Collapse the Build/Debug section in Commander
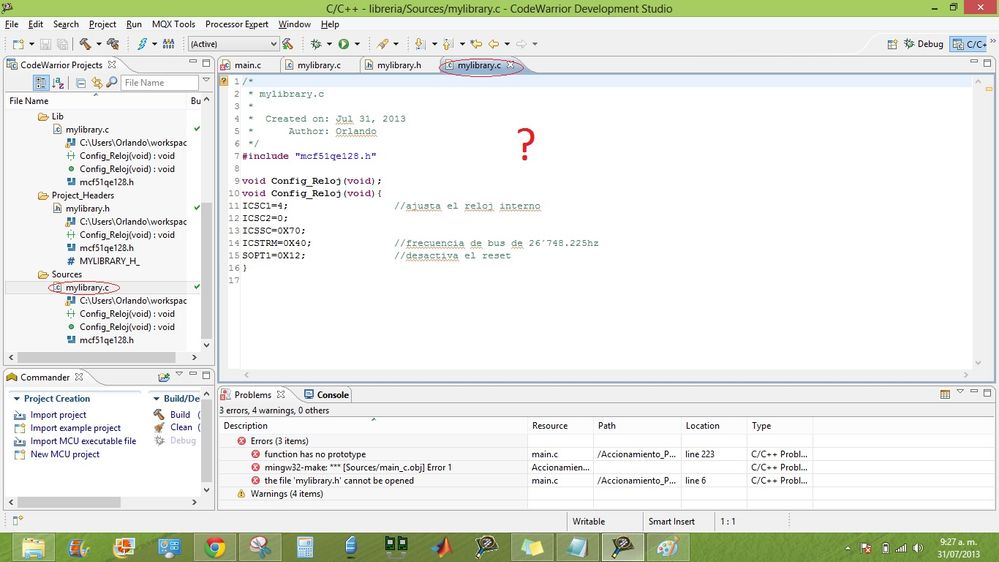The image size is (999, 562). [x=156, y=398]
